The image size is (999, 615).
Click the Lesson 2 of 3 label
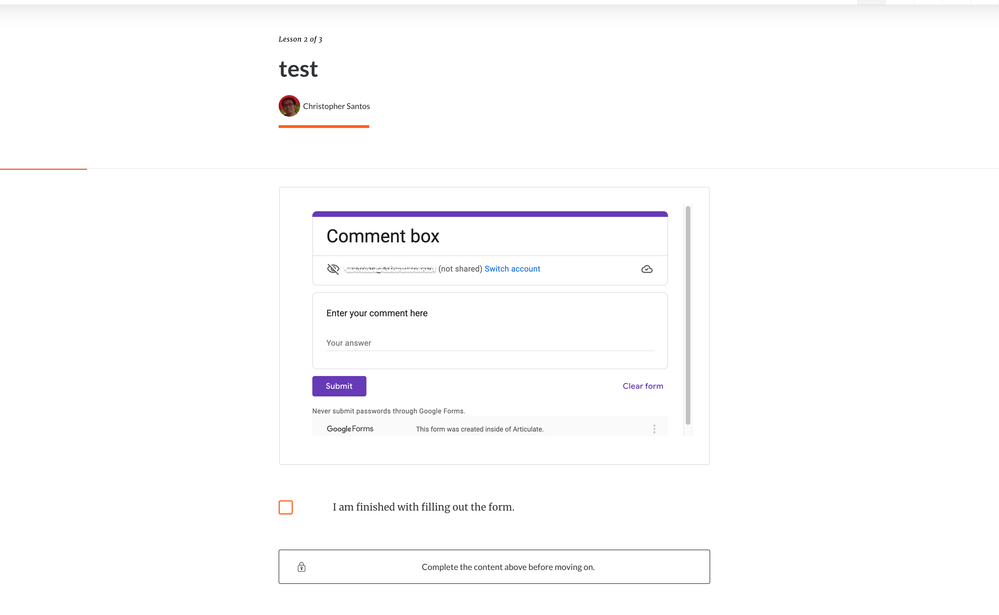pyautogui.click(x=300, y=39)
